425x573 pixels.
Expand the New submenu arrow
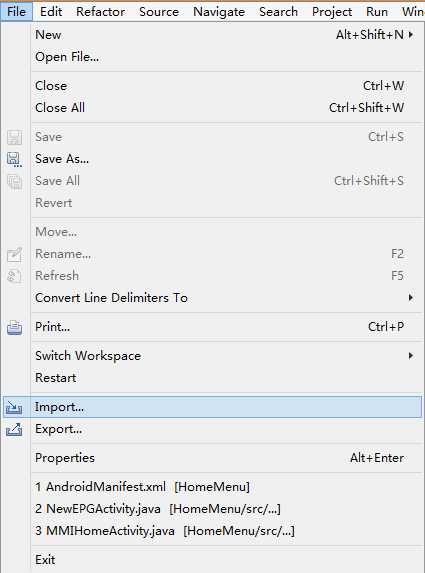[x=411, y=35]
